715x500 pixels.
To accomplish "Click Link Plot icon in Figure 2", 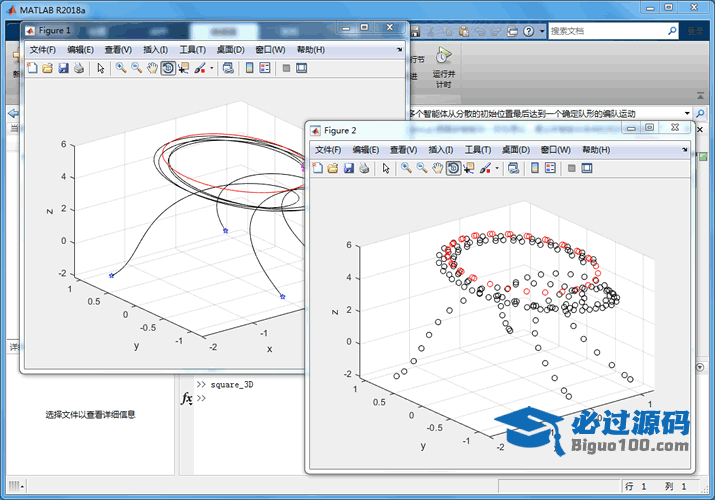I will pyautogui.click(x=513, y=168).
